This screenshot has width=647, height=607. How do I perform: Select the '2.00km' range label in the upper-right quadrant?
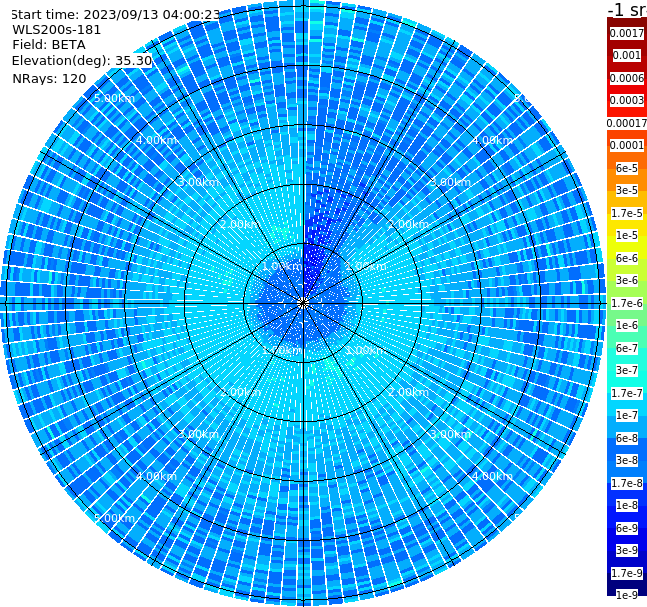408,224
